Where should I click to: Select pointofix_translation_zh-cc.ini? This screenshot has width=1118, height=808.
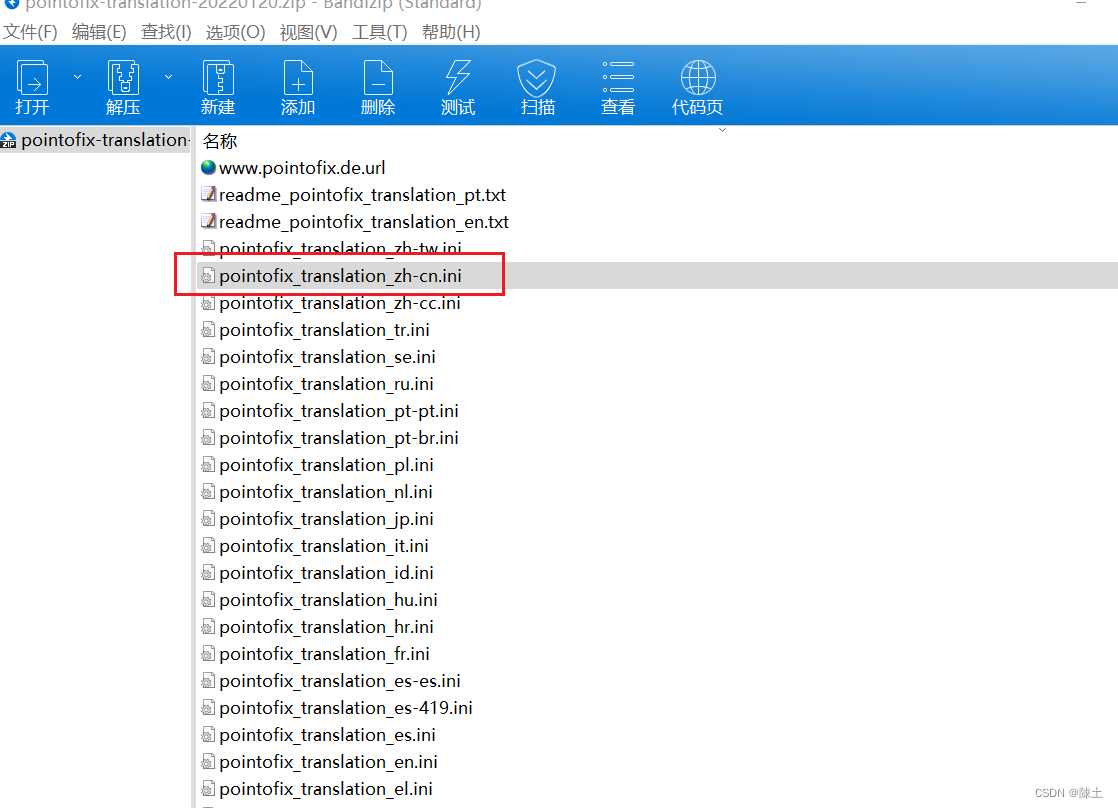click(339, 303)
